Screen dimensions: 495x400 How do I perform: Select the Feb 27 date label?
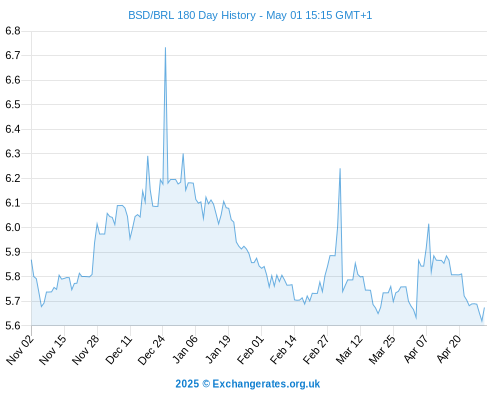(x=316, y=349)
